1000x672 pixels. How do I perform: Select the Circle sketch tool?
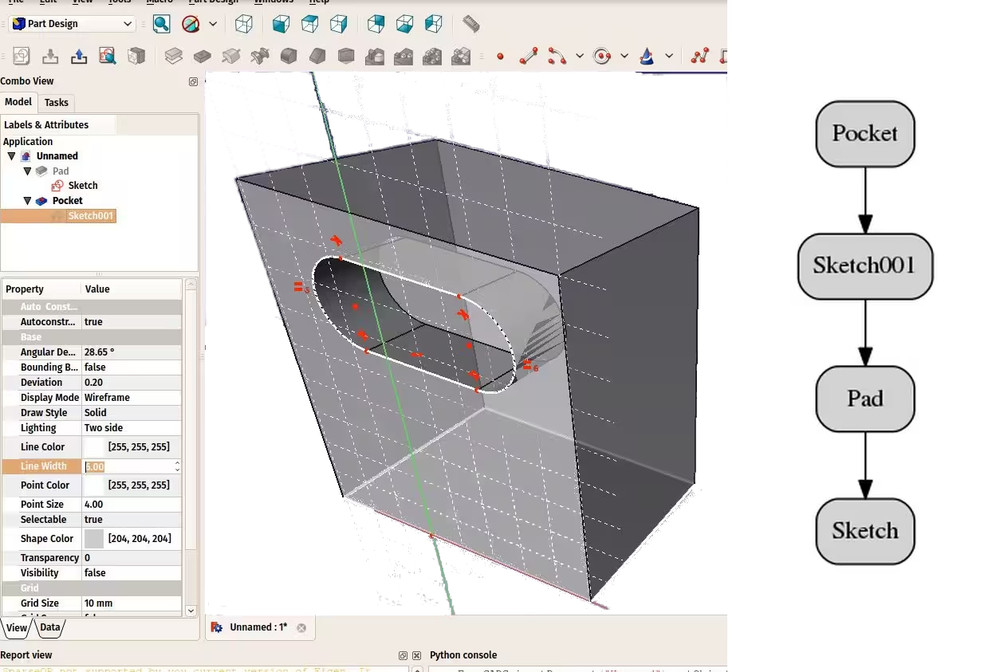601,56
